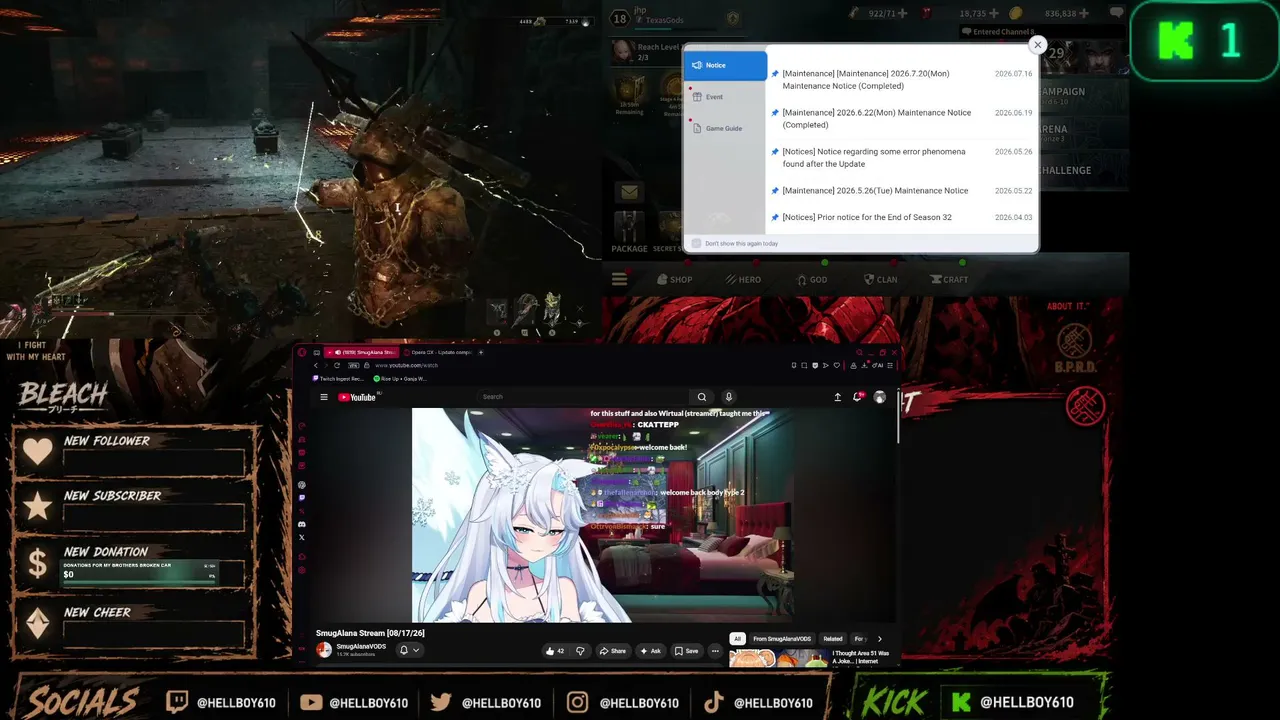Start YouTube voice search microphone
Image resolution: width=1280 pixels, height=720 pixels.
729,397
